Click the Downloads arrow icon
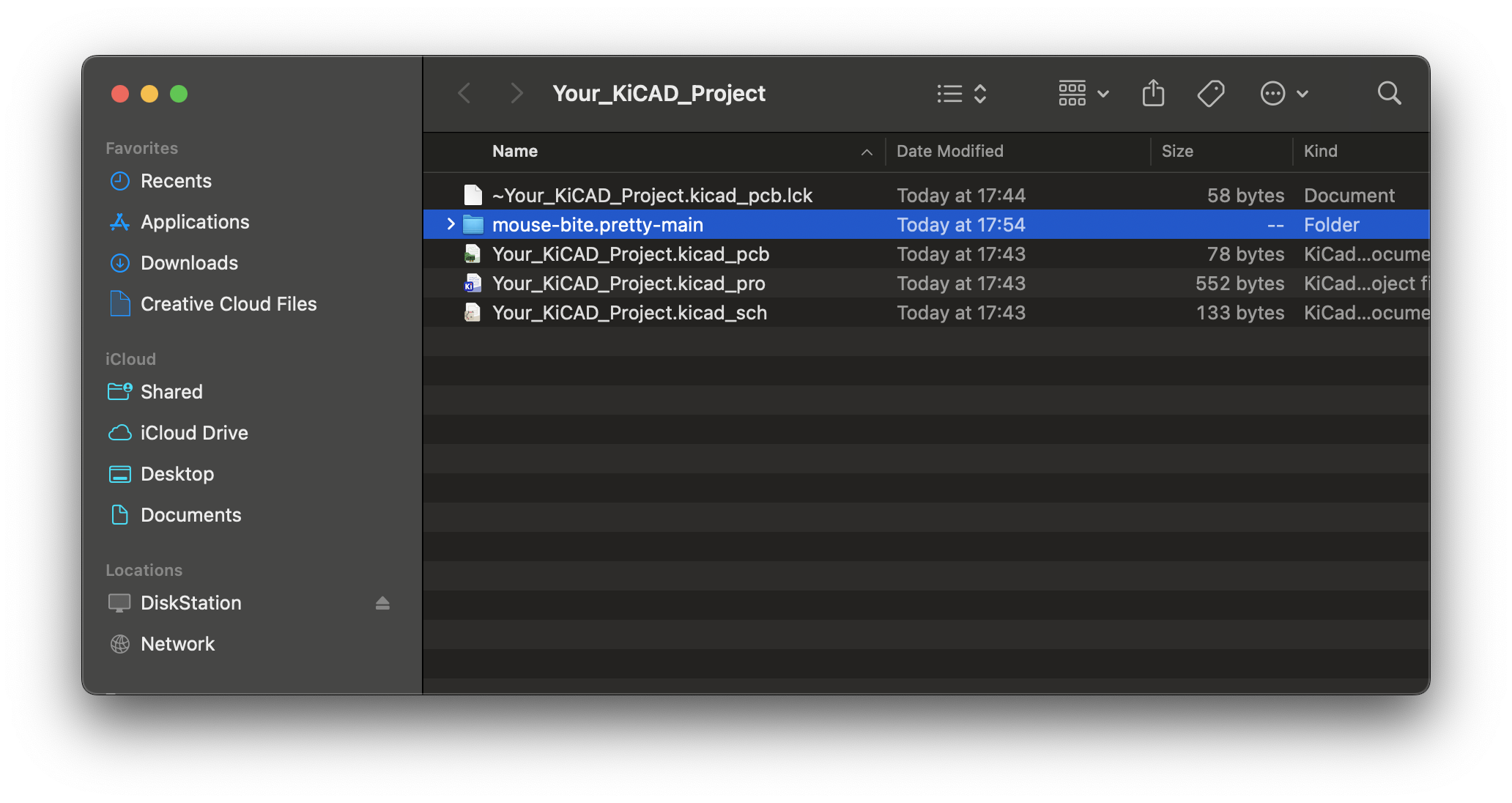This screenshot has height=803, width=1512. 119,263
